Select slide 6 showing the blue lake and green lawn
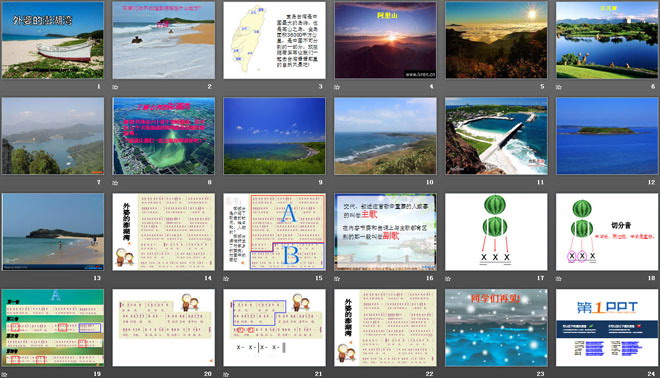The width and height of the screenshot is (660, 378). (x=607, y=40)
